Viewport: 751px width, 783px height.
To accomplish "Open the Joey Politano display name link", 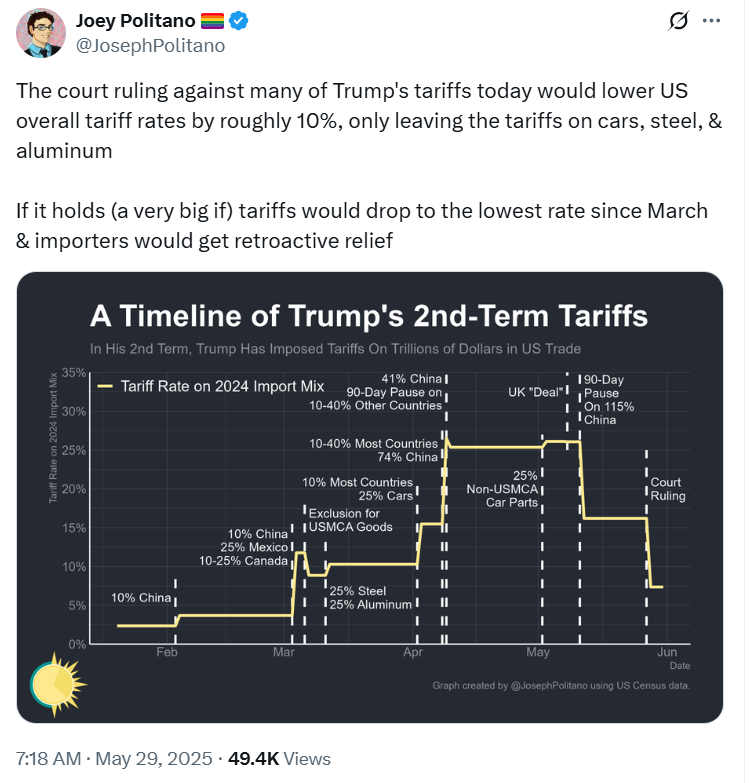I will click(134, 21).
